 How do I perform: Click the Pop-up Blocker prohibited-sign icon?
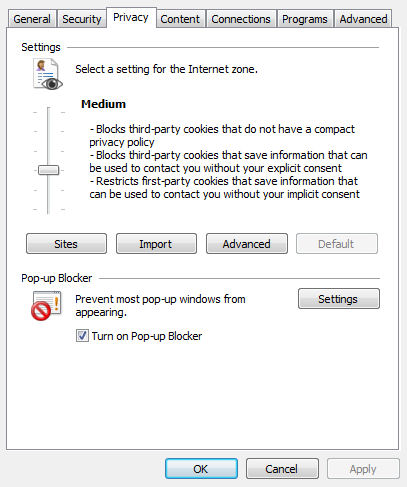pyautogui.click(x=47, y=306)
